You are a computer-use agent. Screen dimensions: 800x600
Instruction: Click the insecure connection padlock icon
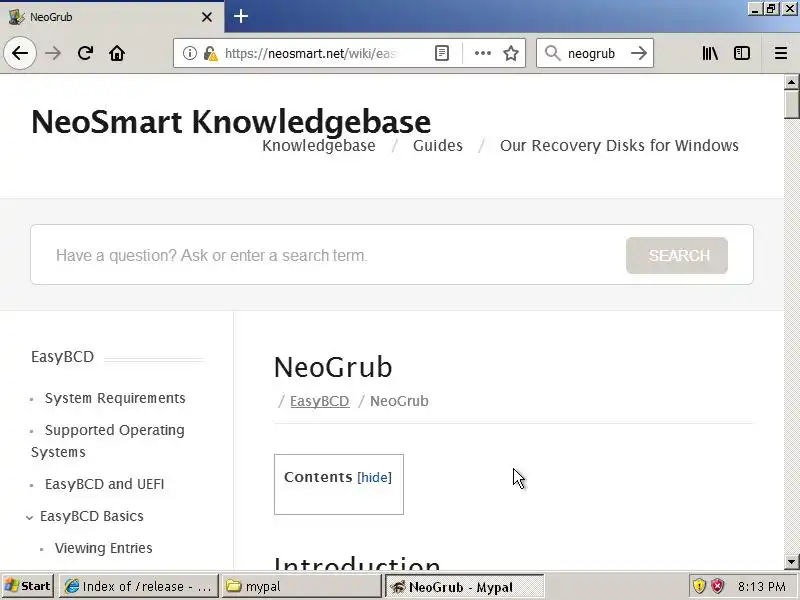pyautogui.click(x=210, y=53)
